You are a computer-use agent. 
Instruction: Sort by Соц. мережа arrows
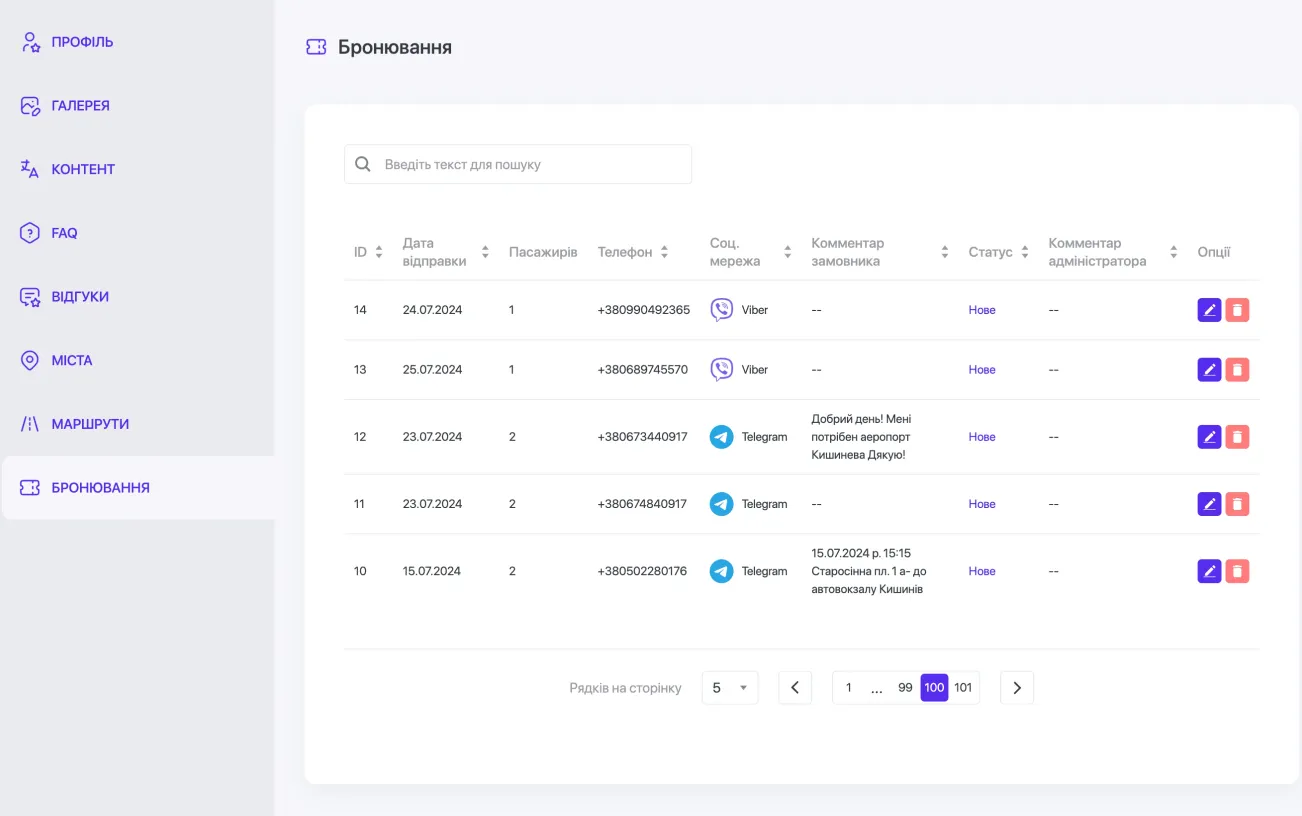point(787,252)
